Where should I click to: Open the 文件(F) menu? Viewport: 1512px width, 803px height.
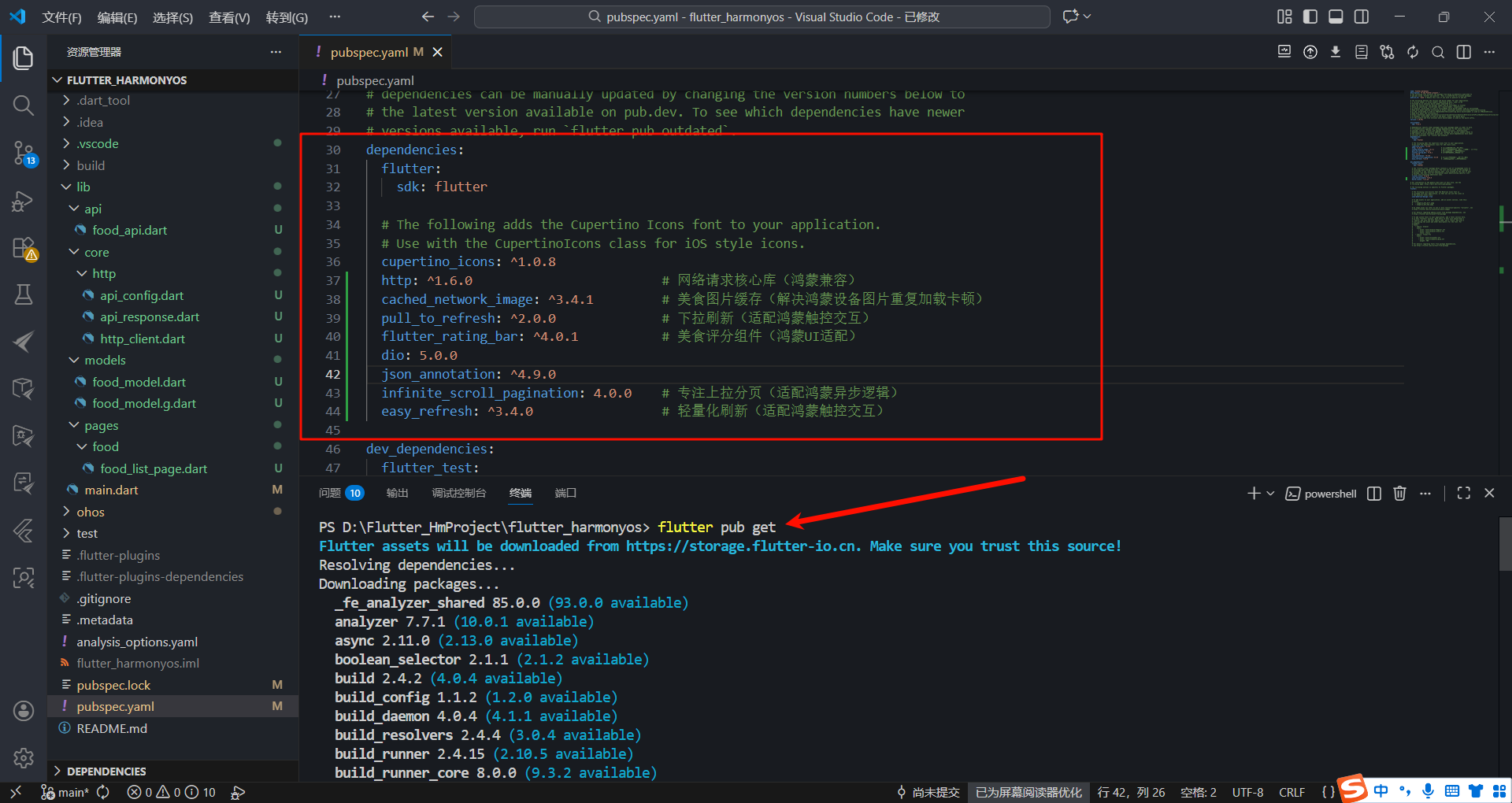tap(61, 17)
